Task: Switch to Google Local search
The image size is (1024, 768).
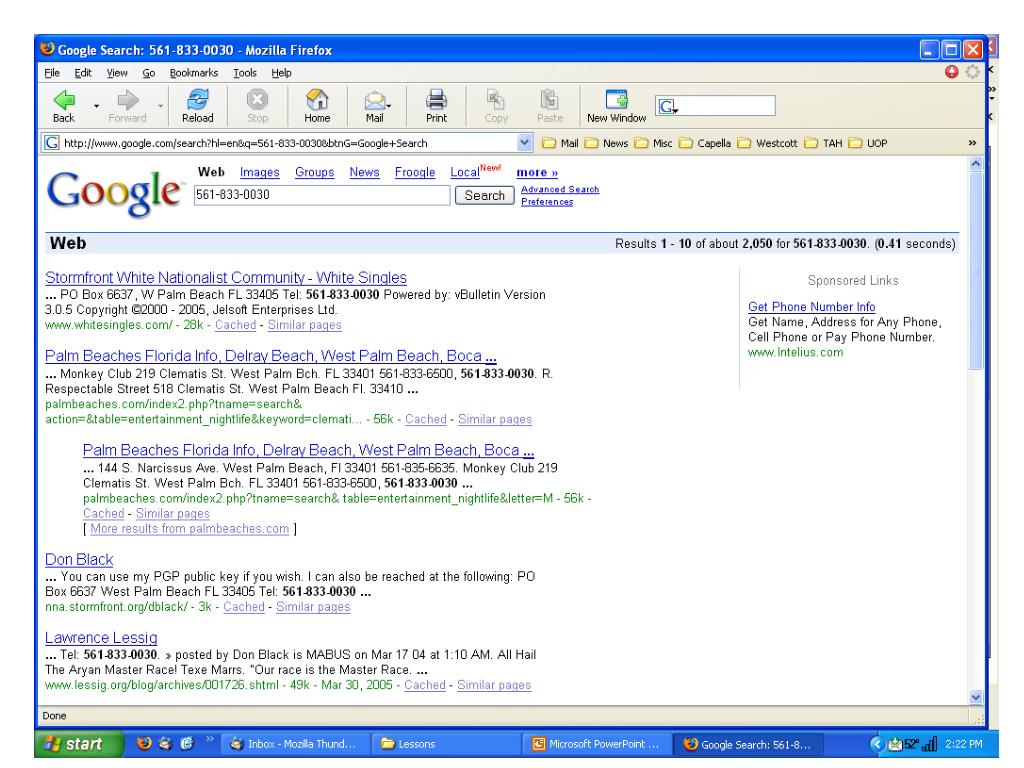Action: [464, 172]
